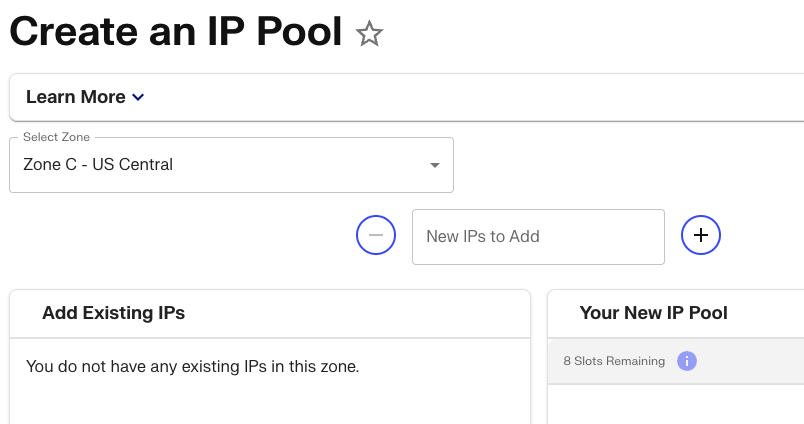
Task: Click blank area inside Add Existing IPs panel
Action: [x=270, y=403]
